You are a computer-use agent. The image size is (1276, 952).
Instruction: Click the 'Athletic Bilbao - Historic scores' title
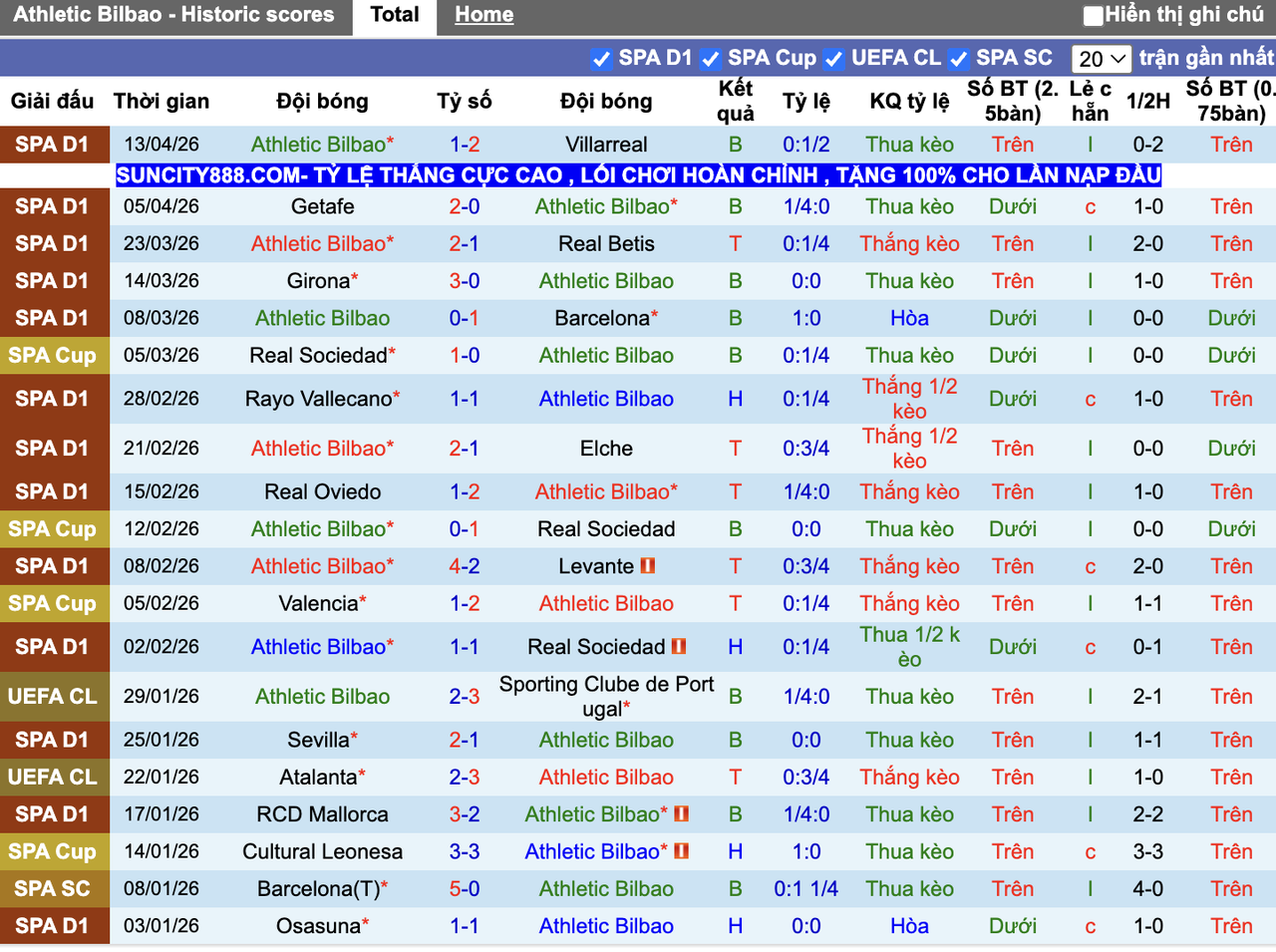coord(173,15)
